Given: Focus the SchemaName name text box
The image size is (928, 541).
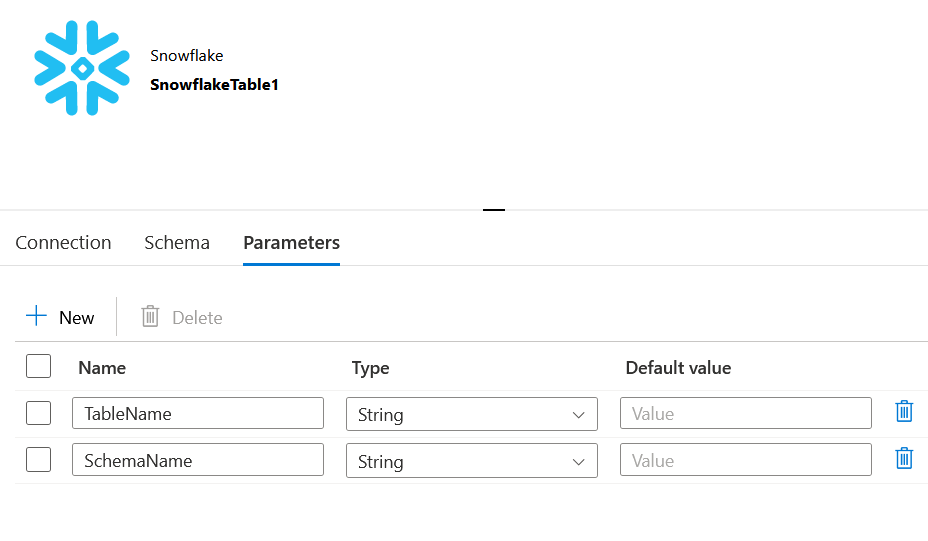Looking at the screenshot, I should pos(197,461).
